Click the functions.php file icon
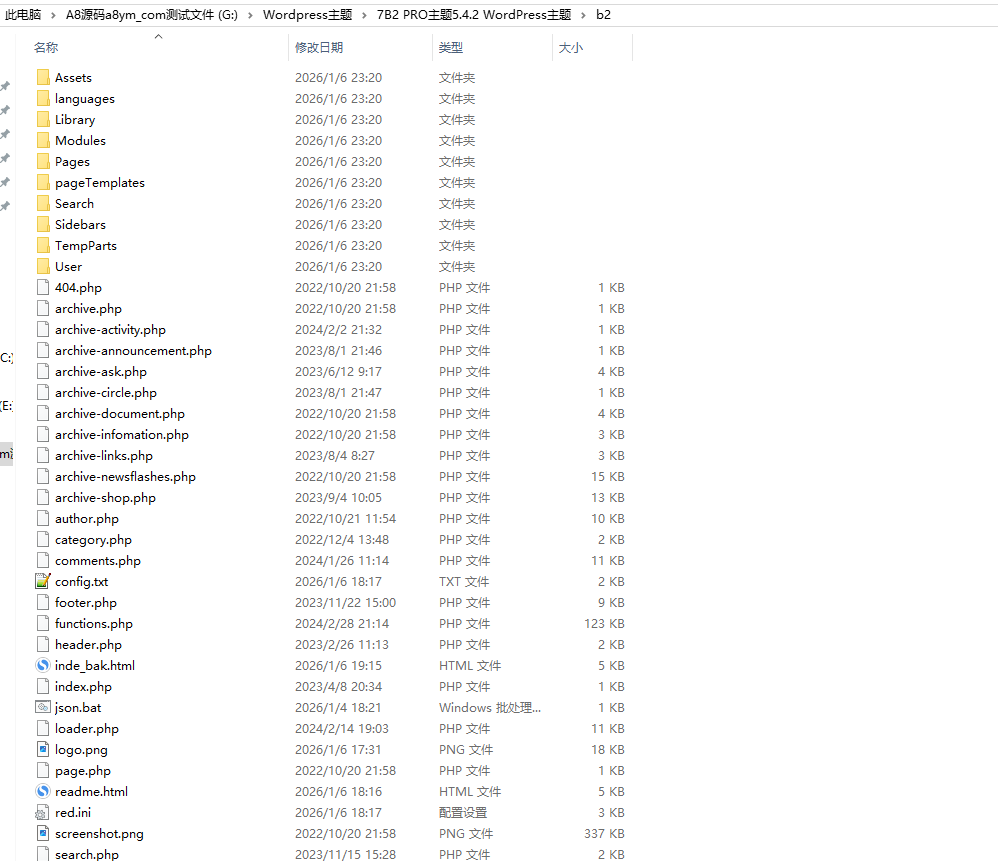The width and height of the screenshot is (998, 861). [x=42, y=624]
